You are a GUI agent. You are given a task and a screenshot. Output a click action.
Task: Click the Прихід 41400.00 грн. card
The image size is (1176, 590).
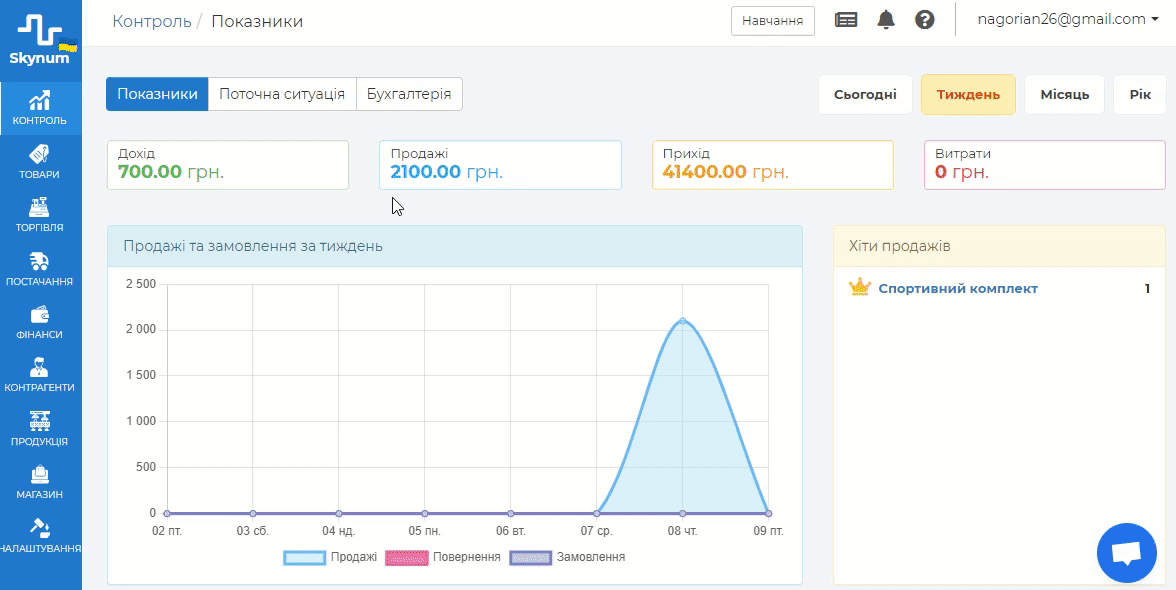[772, 165]
